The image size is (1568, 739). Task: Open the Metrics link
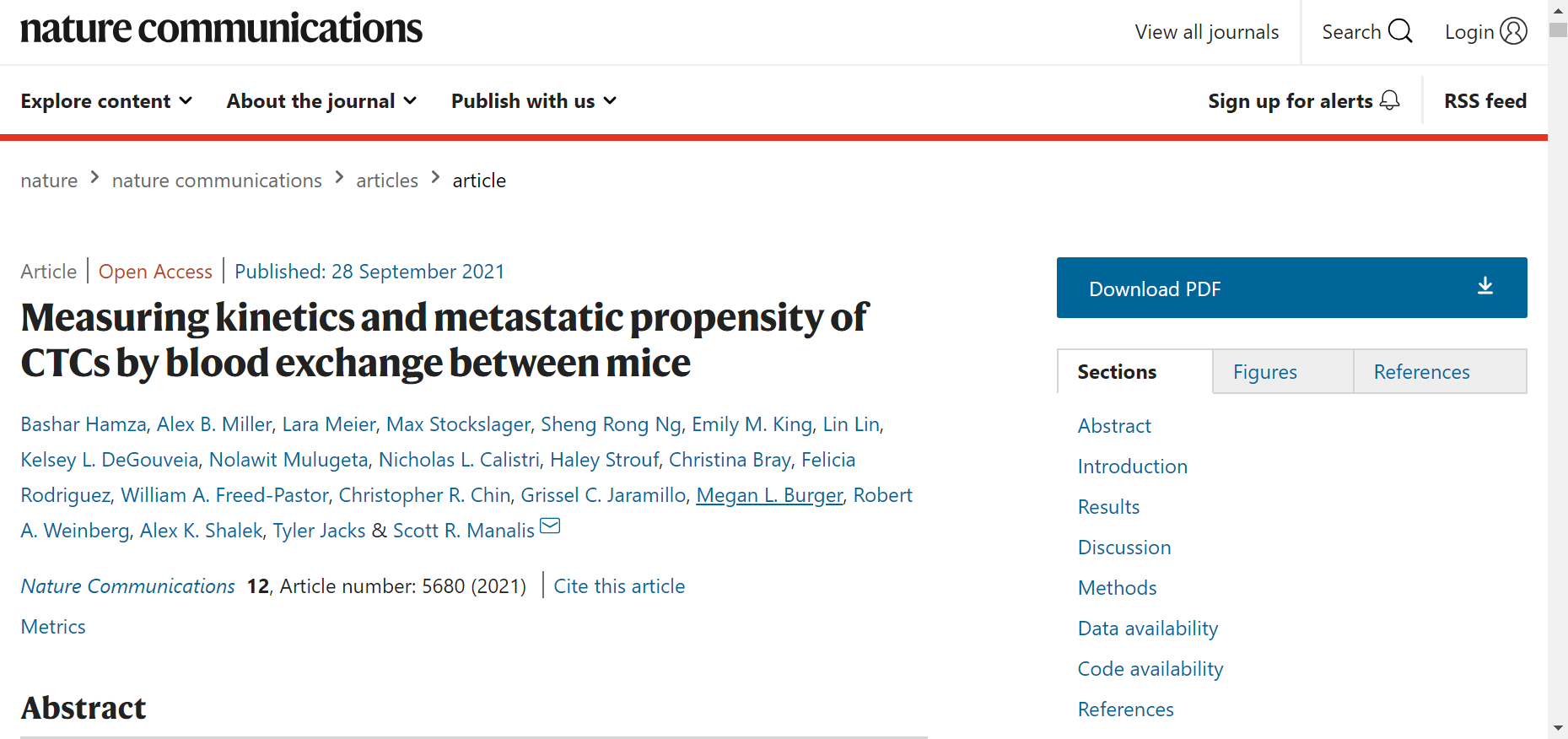(53, 627)
